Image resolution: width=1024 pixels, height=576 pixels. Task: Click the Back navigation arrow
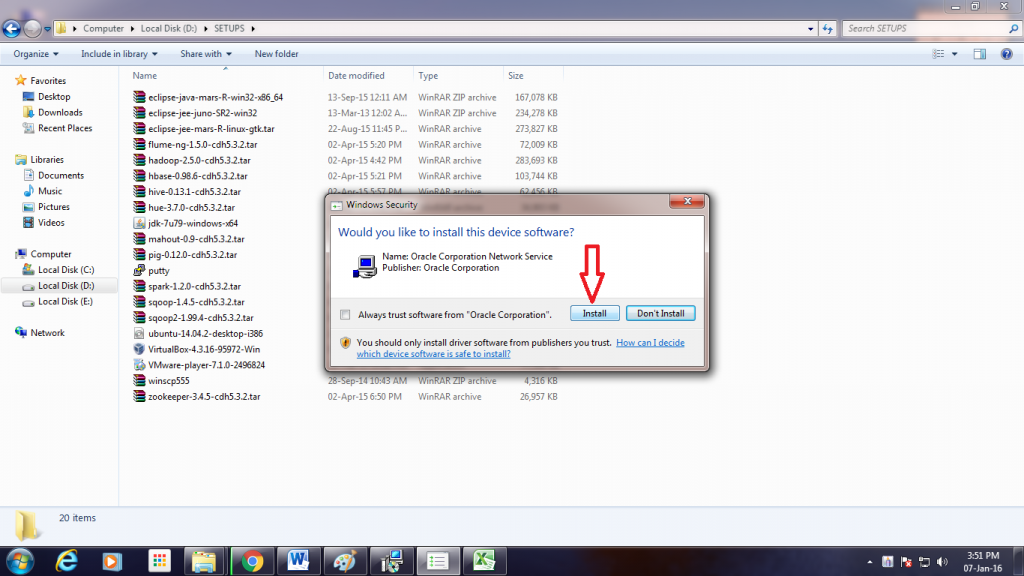12,29
